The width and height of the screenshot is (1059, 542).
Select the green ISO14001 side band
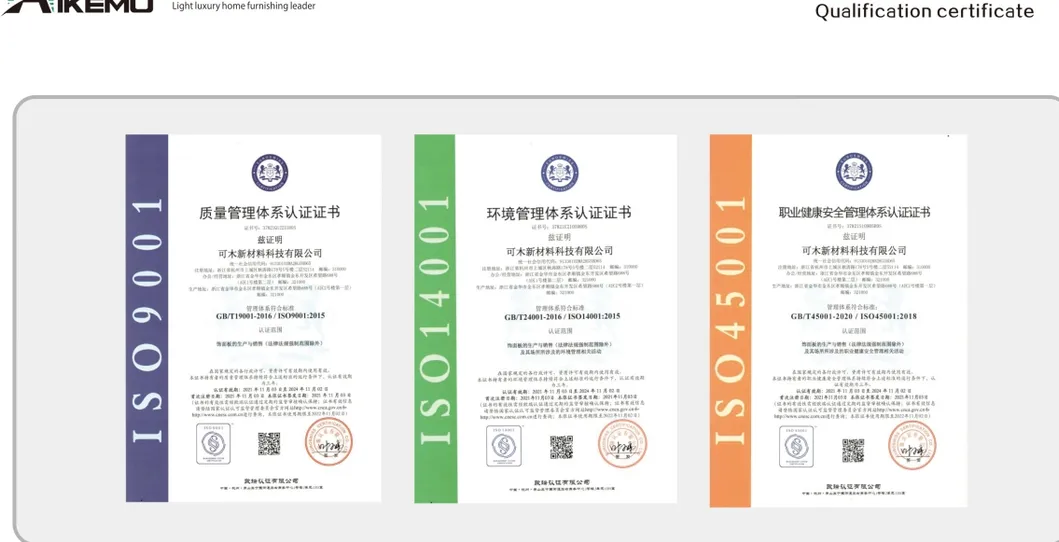[435, 319]
